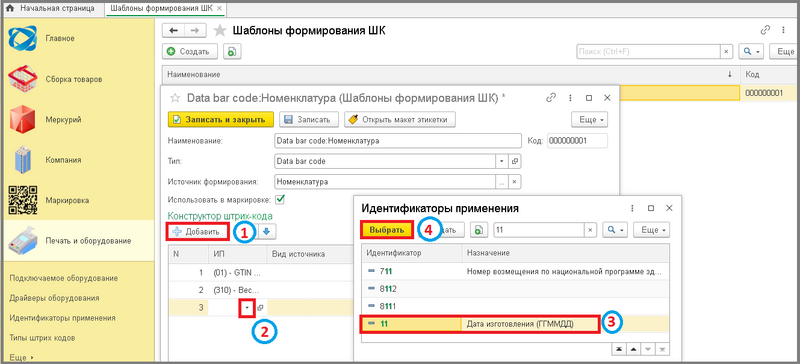The height and width of the screenshot is (364, 800).
Task: Go forward with the right arrow
Action: point(195,31)
